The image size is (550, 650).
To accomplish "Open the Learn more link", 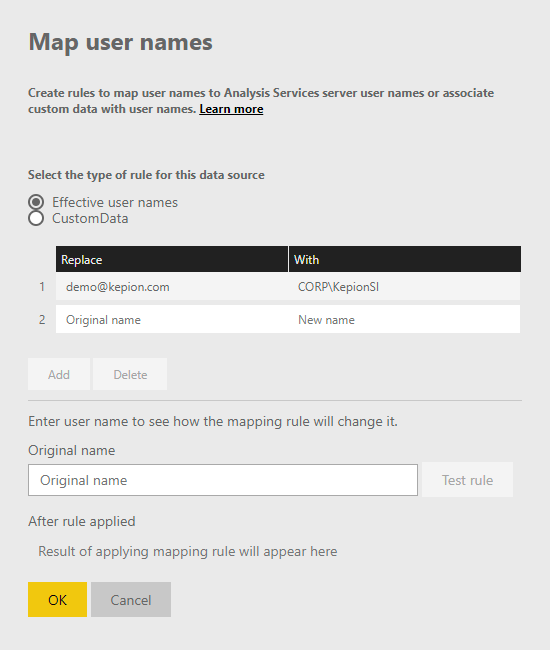I will (x=231, y=109).
